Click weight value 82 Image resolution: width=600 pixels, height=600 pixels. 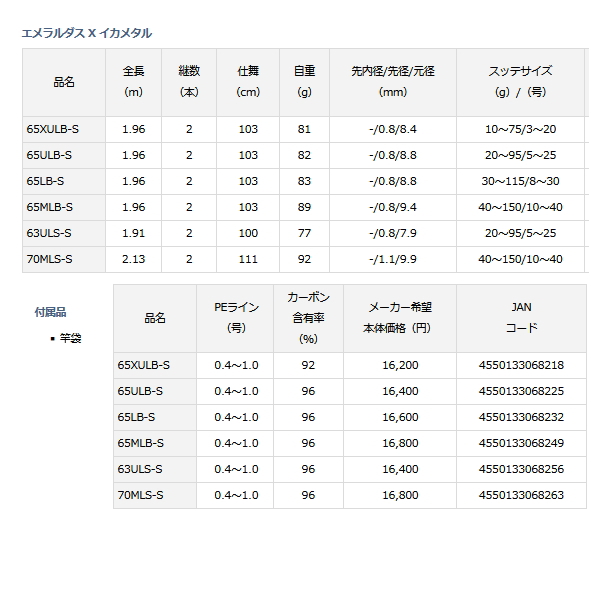point(304,155)
